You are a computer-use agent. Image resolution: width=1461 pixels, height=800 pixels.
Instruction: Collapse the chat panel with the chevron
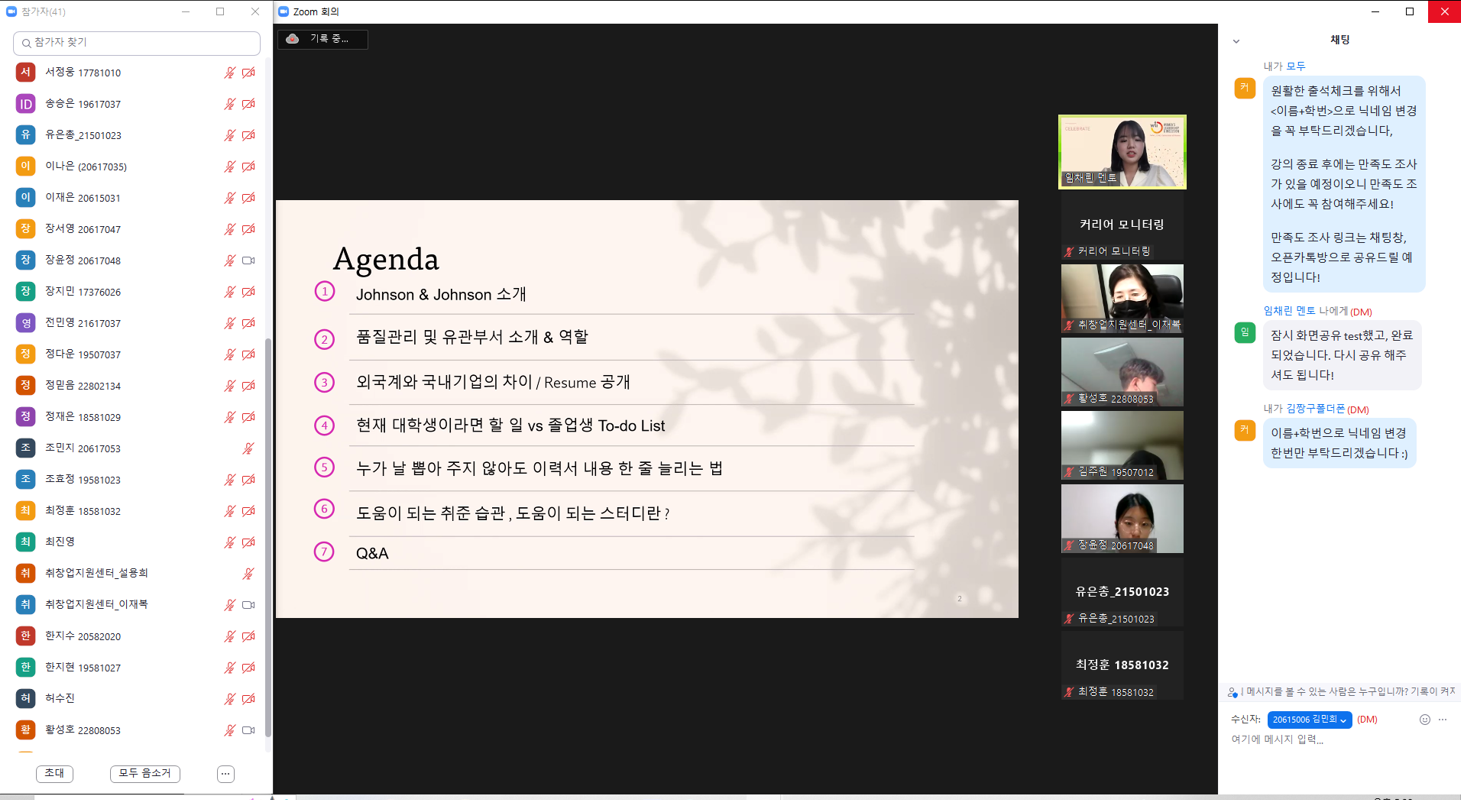pos(1236,41)
